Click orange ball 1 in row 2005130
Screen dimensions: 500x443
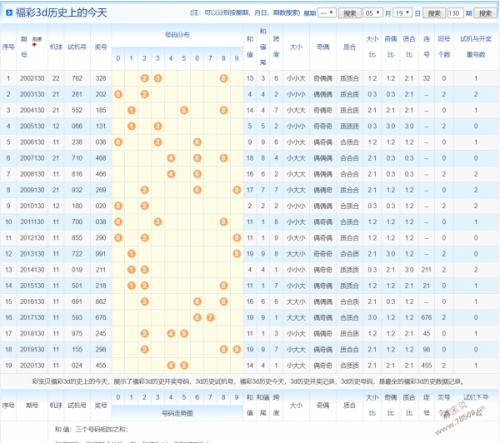tap(131, 126)
